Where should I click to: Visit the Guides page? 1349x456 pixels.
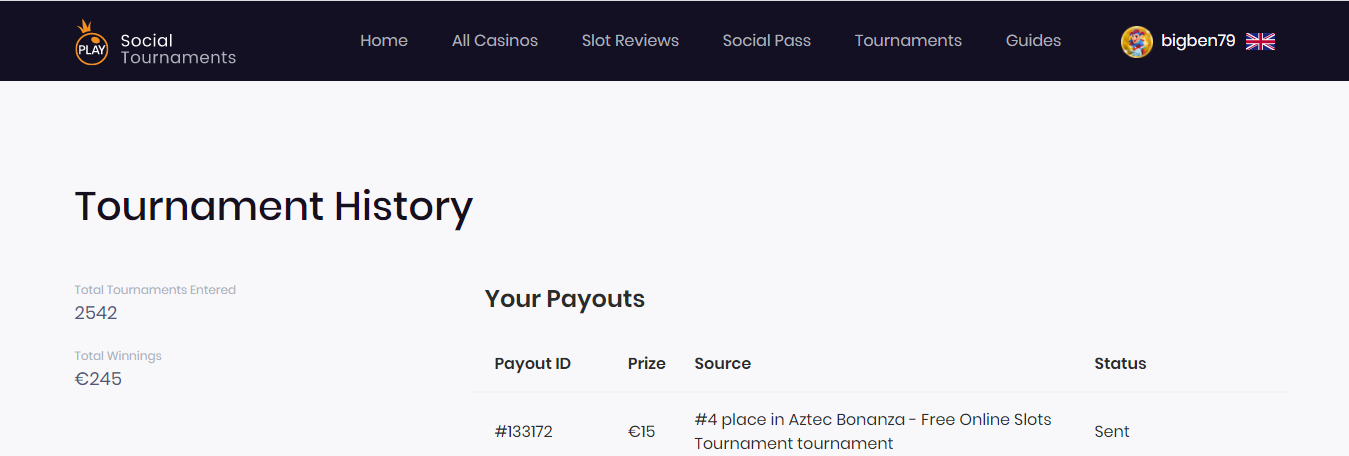pyautogui.click(x=1033, y=41)
